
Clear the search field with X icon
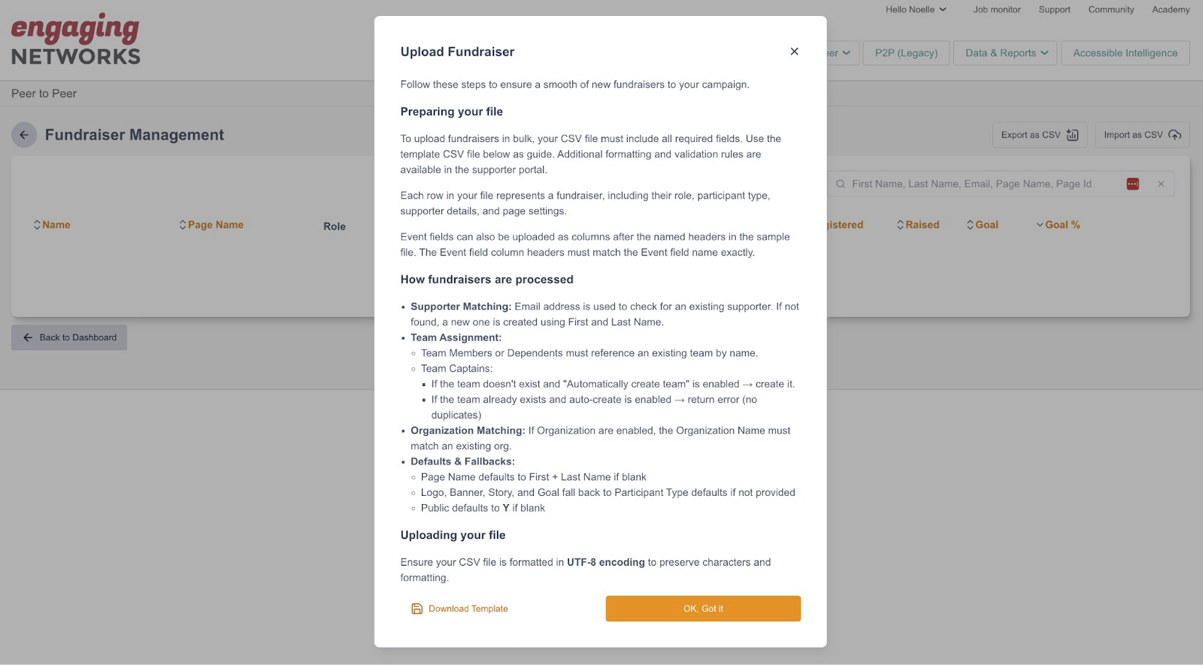coord(1161,184)
